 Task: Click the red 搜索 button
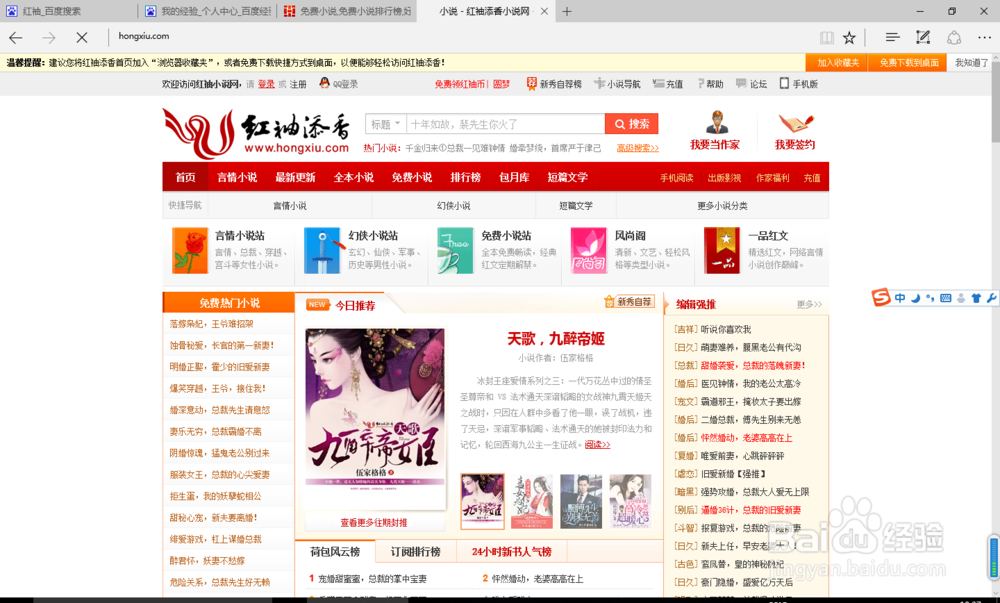[x=631, y=124]
